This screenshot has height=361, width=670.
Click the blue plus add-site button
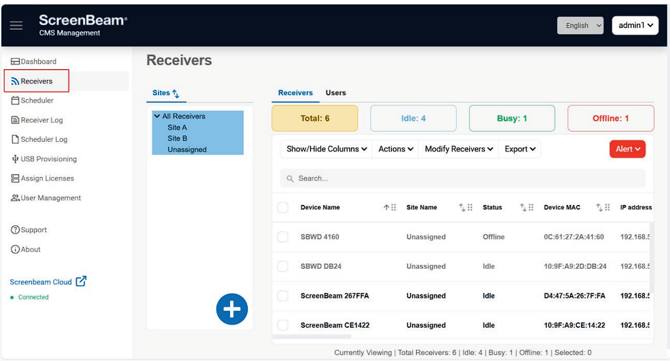[x=232, y=309]
